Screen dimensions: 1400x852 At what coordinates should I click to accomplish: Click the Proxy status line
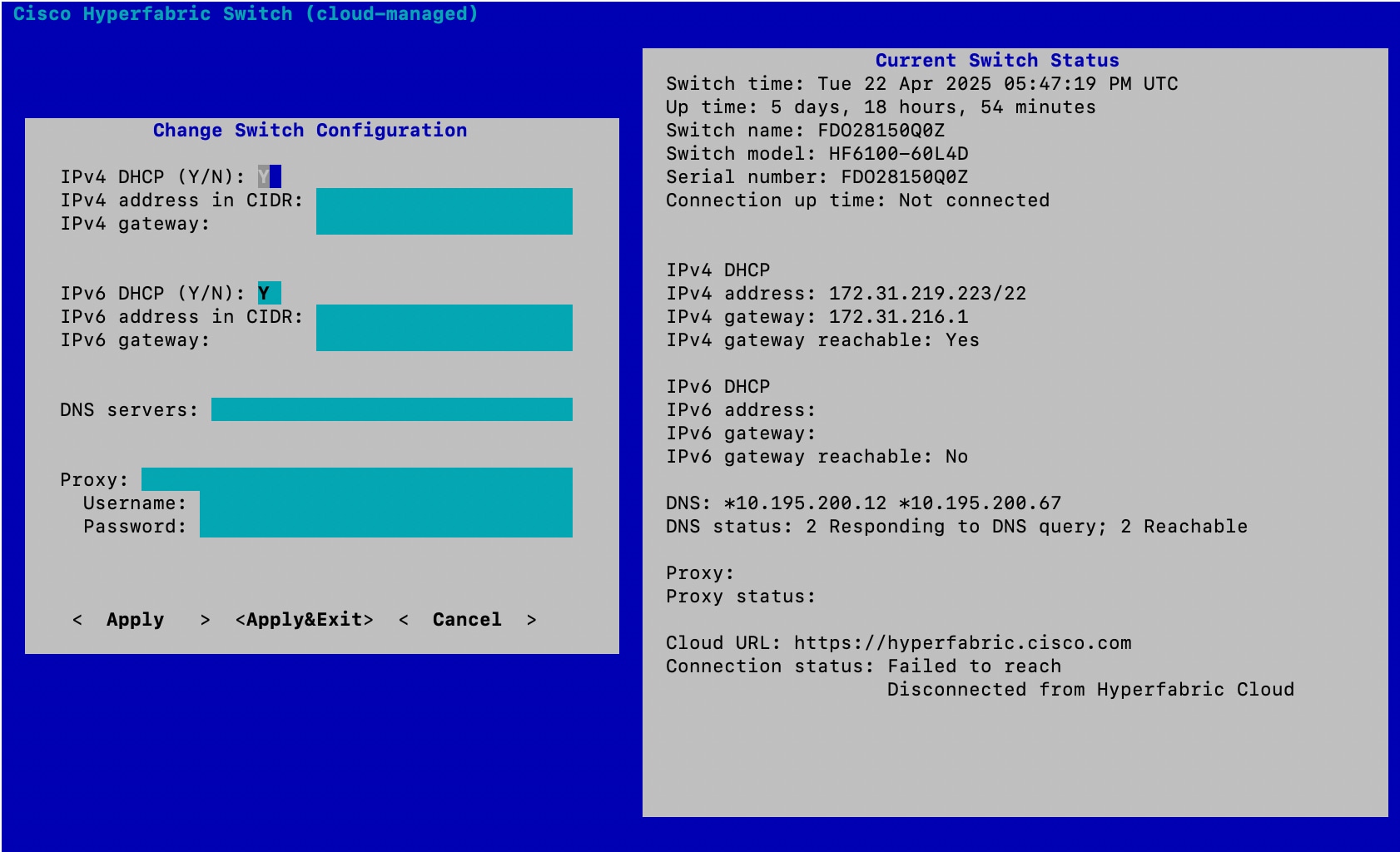[x=741, y=597]
